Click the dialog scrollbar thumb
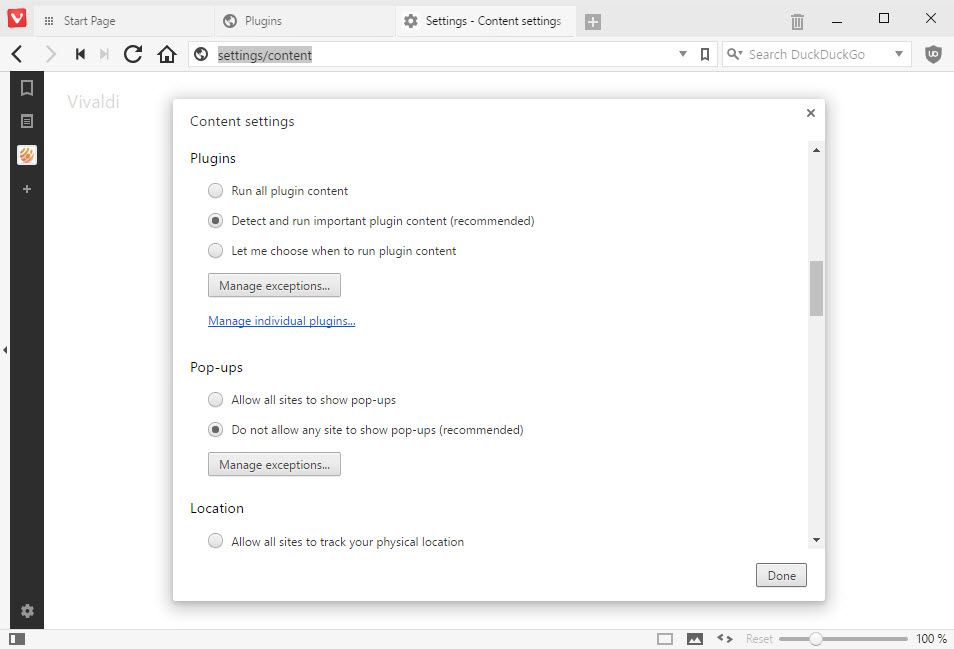954x649 pixels. (x=816, y=288)
